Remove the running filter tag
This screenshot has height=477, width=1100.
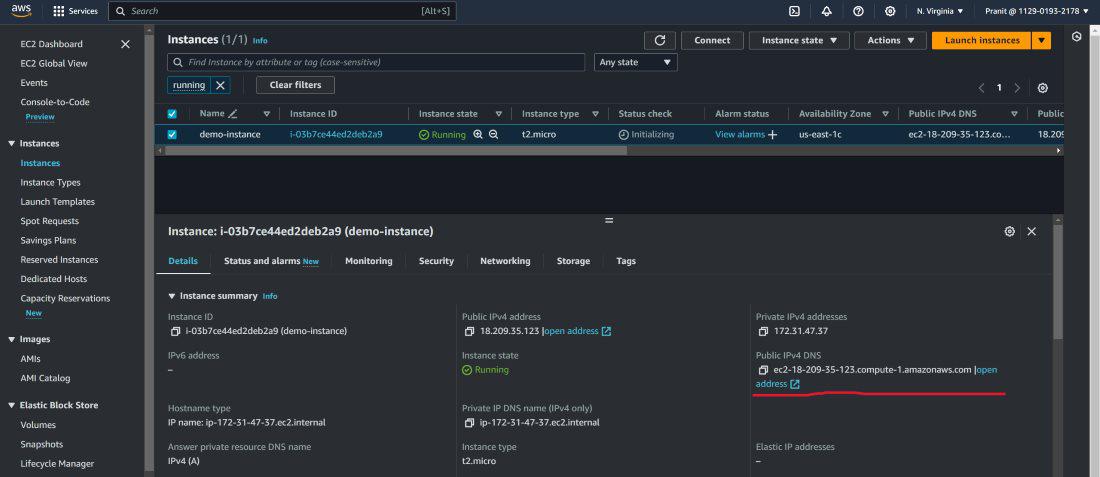(220, 85)
